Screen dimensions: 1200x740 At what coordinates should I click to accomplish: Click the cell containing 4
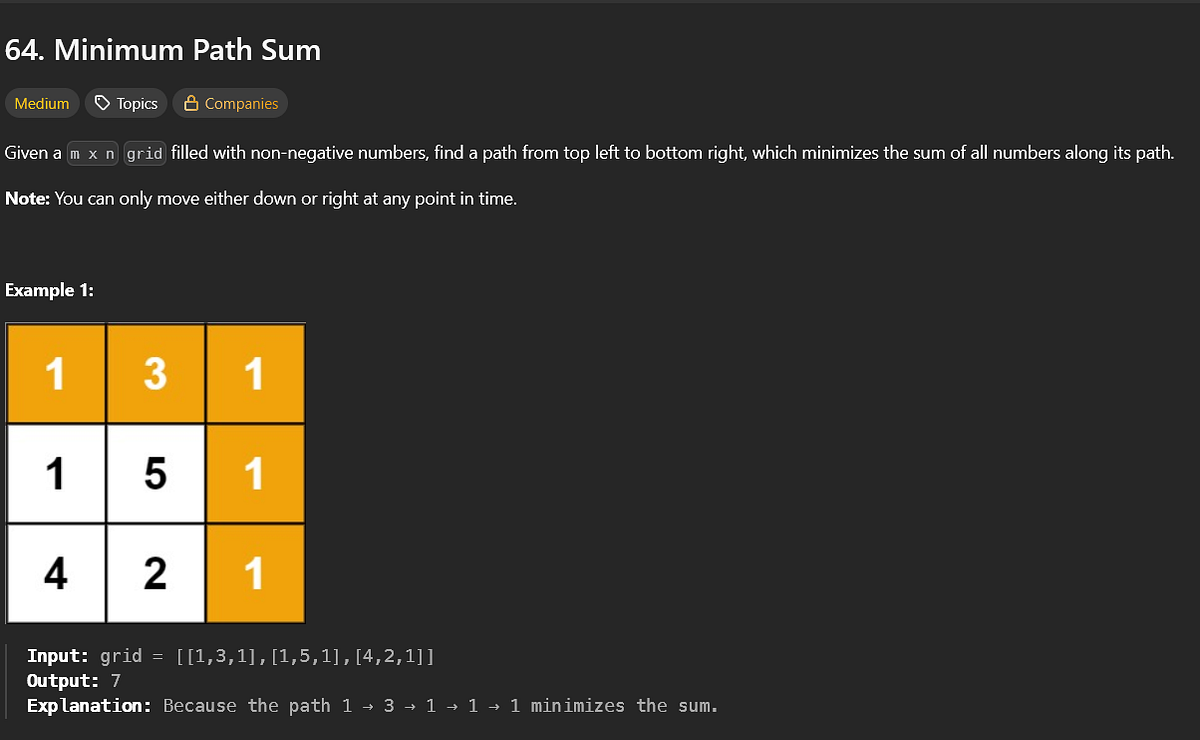56,573
